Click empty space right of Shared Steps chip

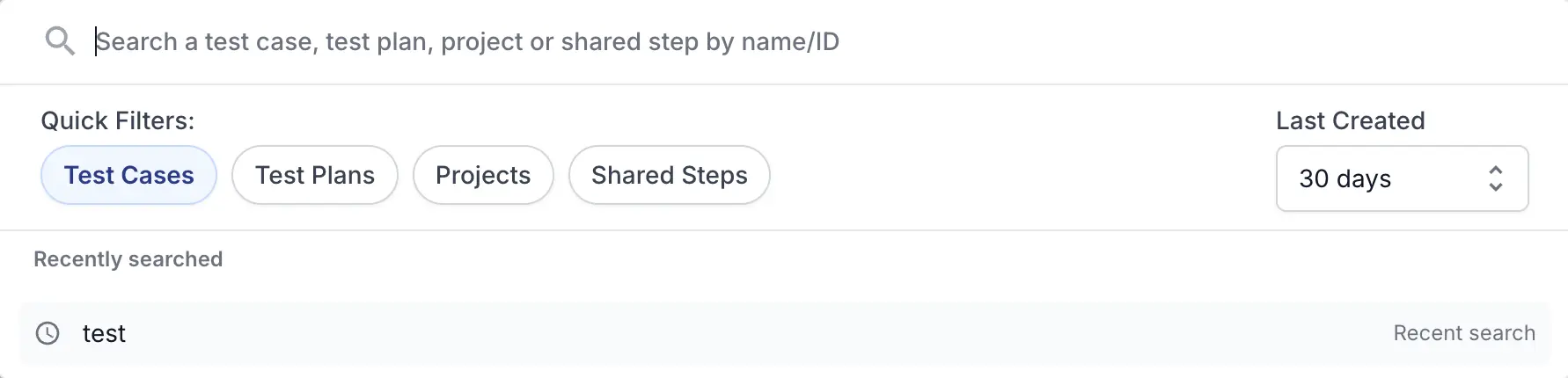[1021, 175]
